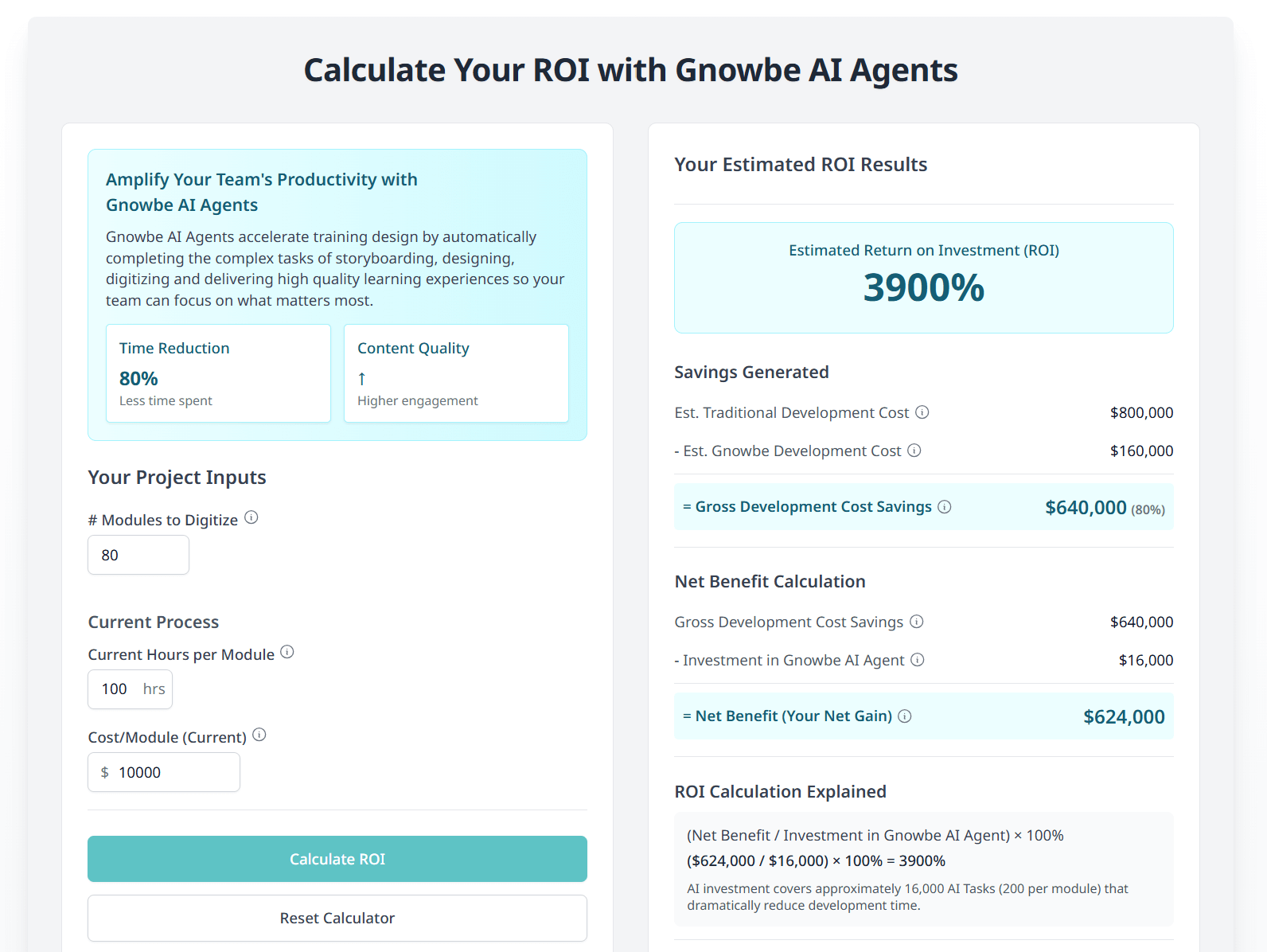Click the info icon beside "Gross Development Cost Savings"

point(945,506)
